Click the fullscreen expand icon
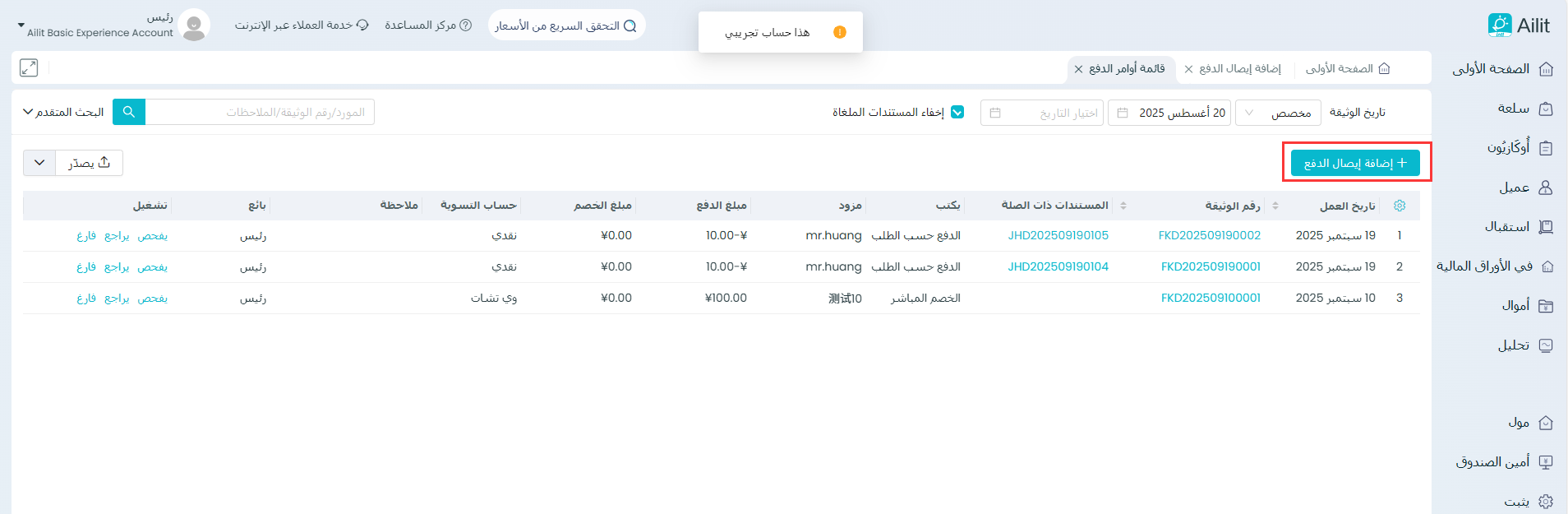The image size is (1568, 514). 29,68
